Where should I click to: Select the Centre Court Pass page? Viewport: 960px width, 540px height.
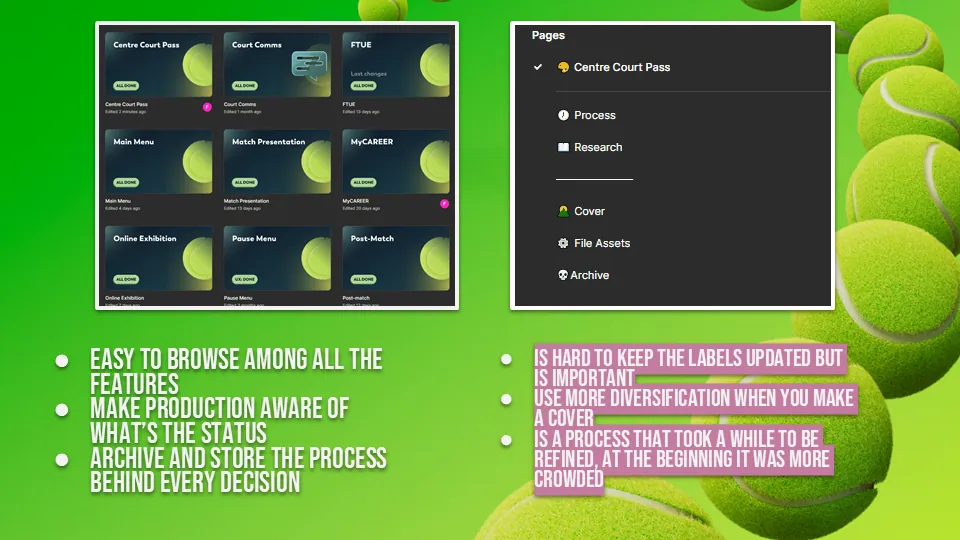click(x=622, y=67)
